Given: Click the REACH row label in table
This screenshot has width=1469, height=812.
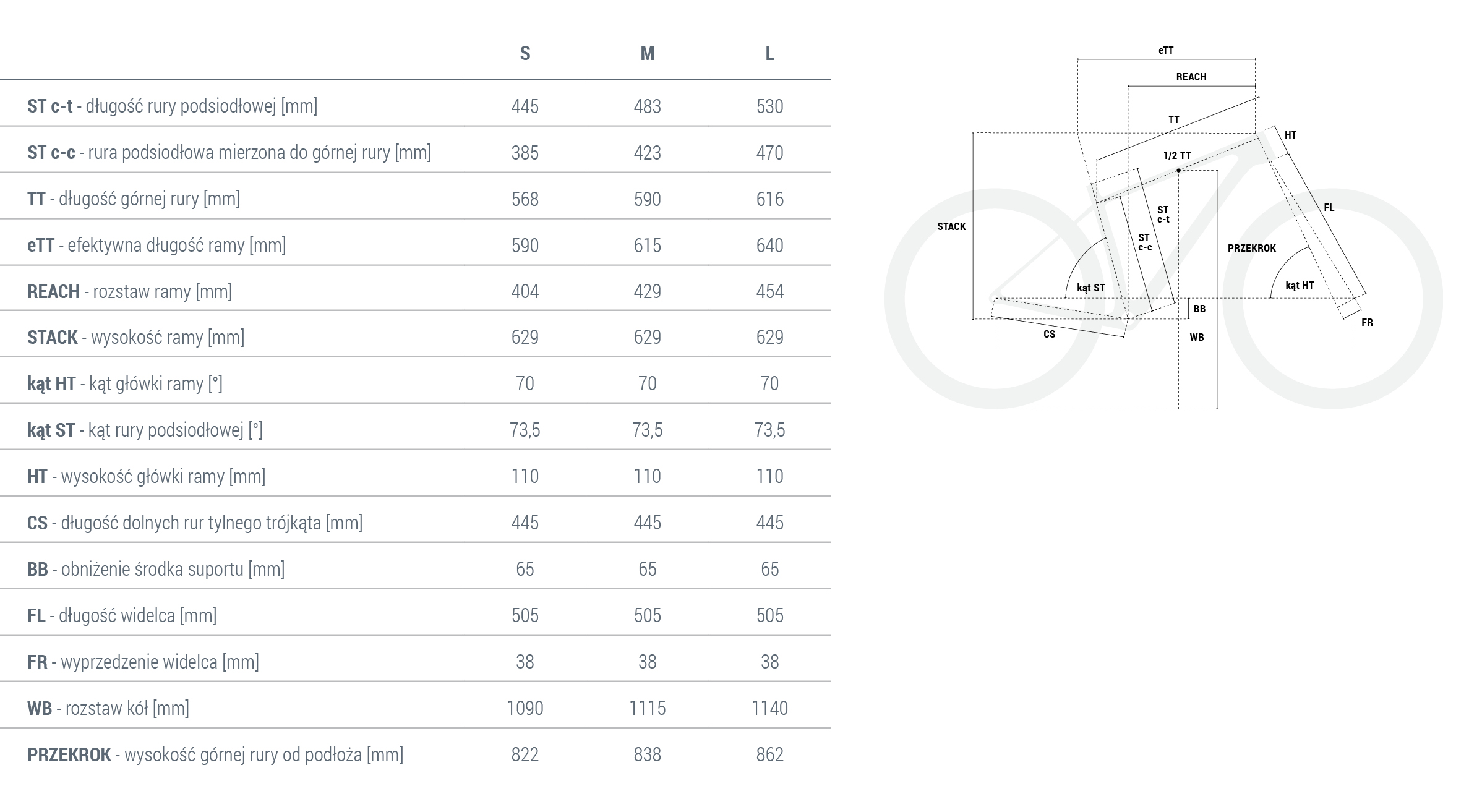Looking at the screenshot, I should pyautogui.click(x=129, y=291).
